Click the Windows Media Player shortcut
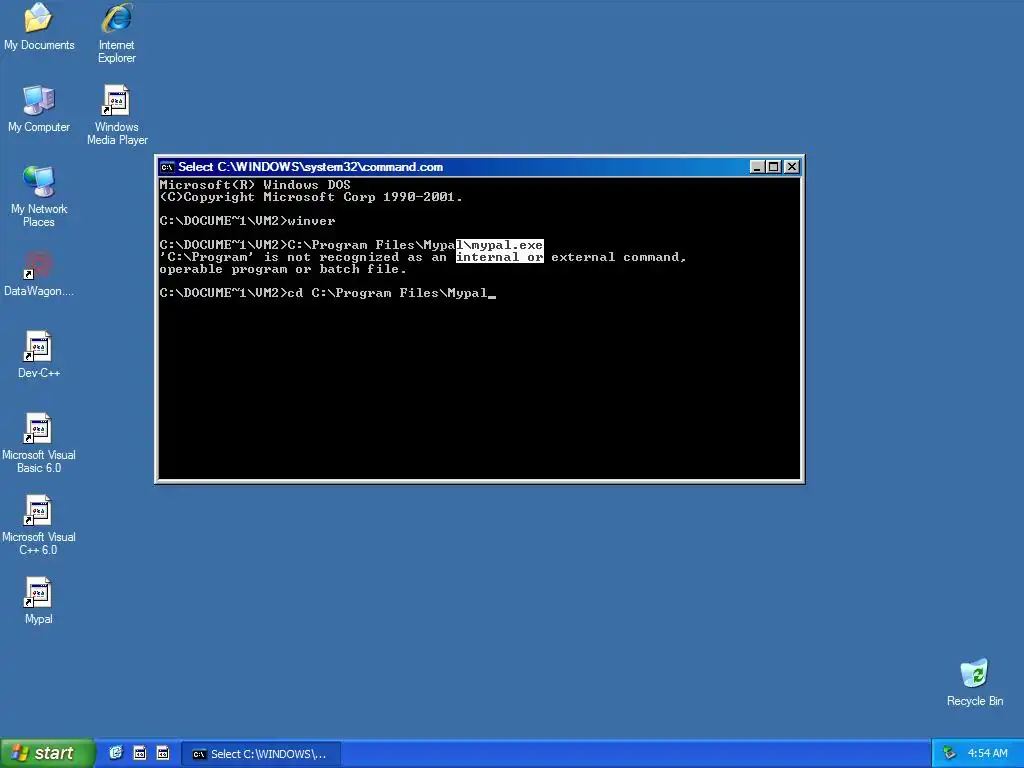Screen dimensions: 1024x768 (x=117, y=115)
